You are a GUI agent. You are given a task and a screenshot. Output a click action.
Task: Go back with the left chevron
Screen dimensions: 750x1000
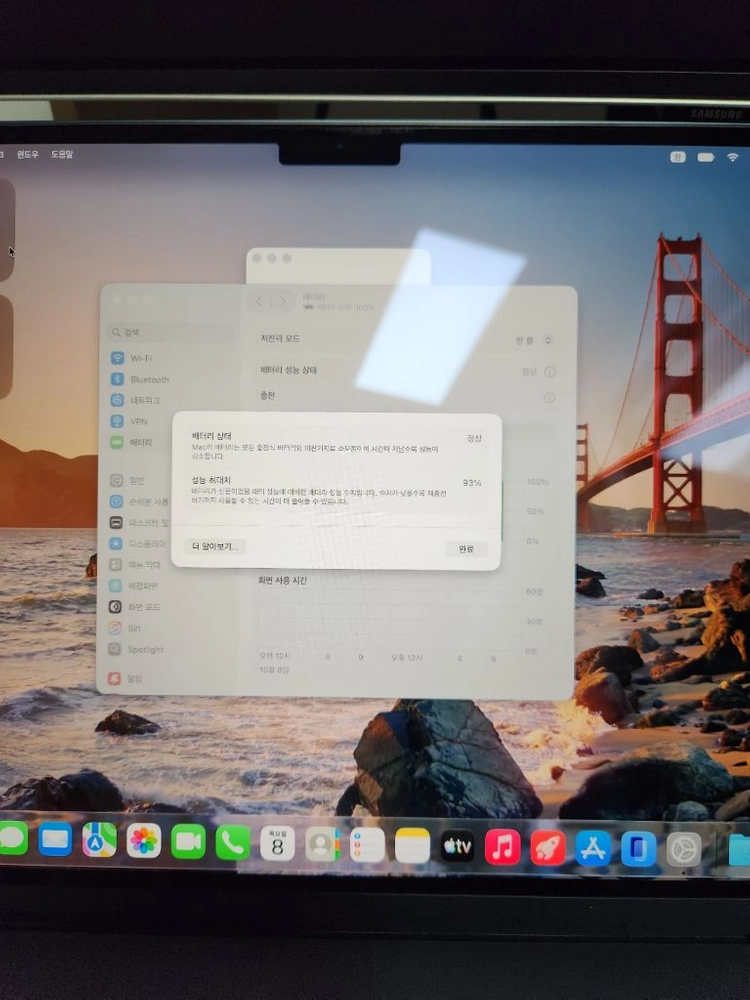click(259, 302)
